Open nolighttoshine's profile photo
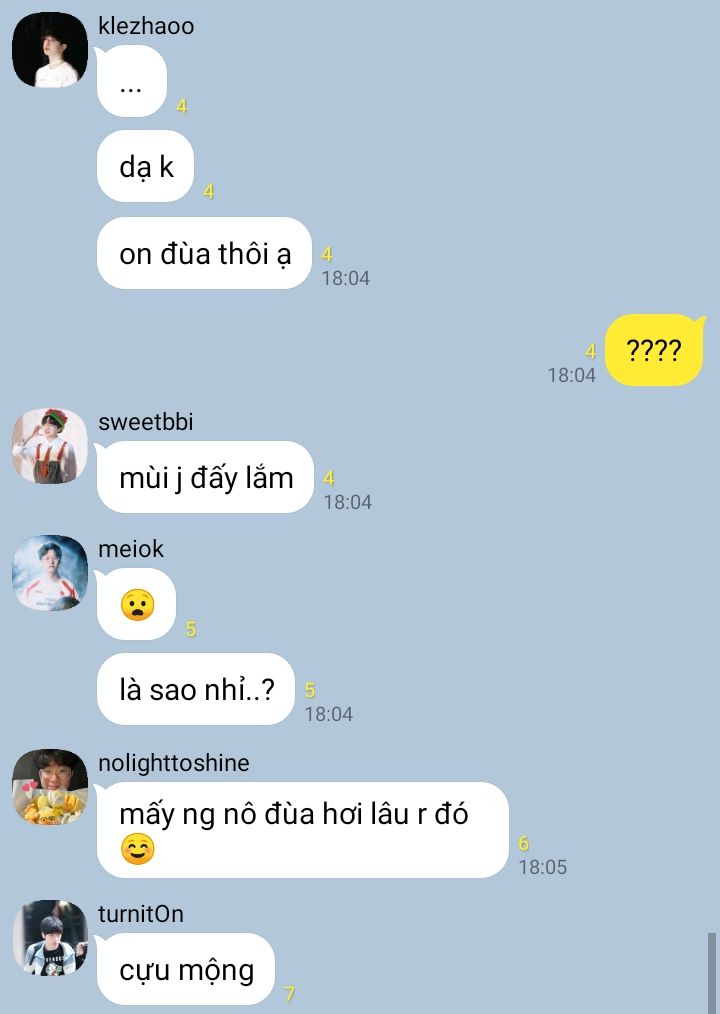720x1014 pixels. (50, 787)
